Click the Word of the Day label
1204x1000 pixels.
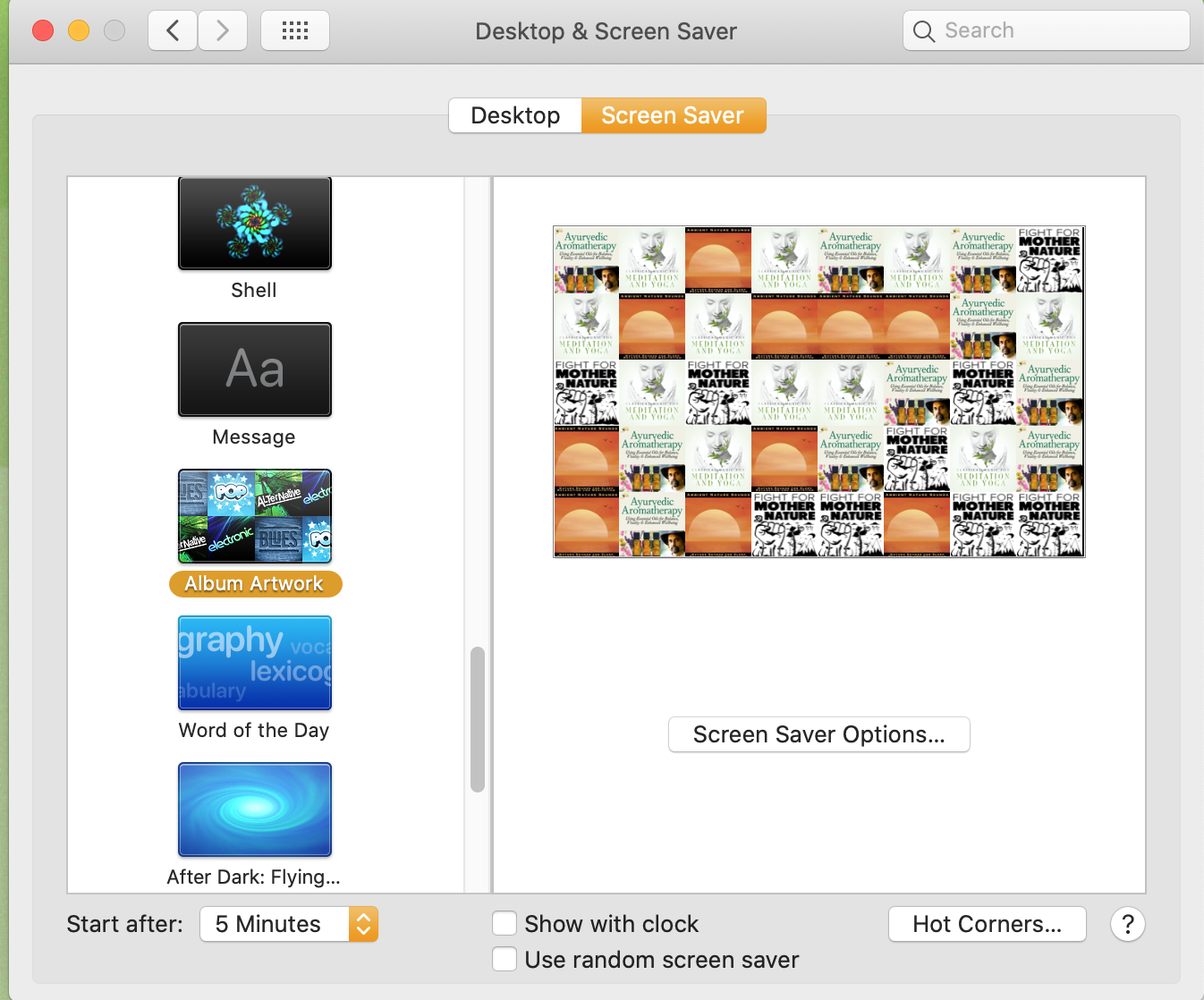tap(254, 731)
